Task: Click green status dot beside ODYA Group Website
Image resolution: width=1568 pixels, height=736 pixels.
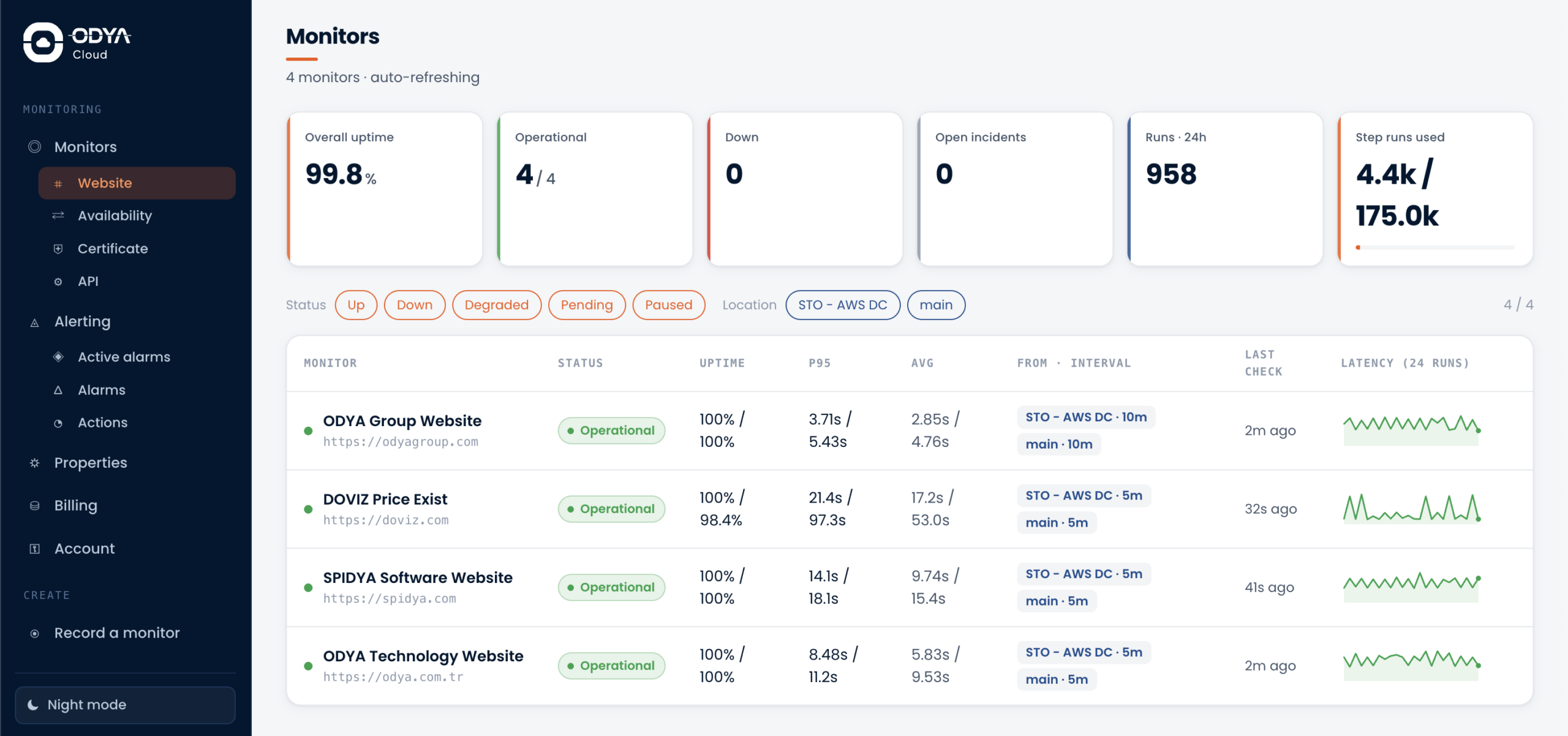Action: click(x=308, y=431)
